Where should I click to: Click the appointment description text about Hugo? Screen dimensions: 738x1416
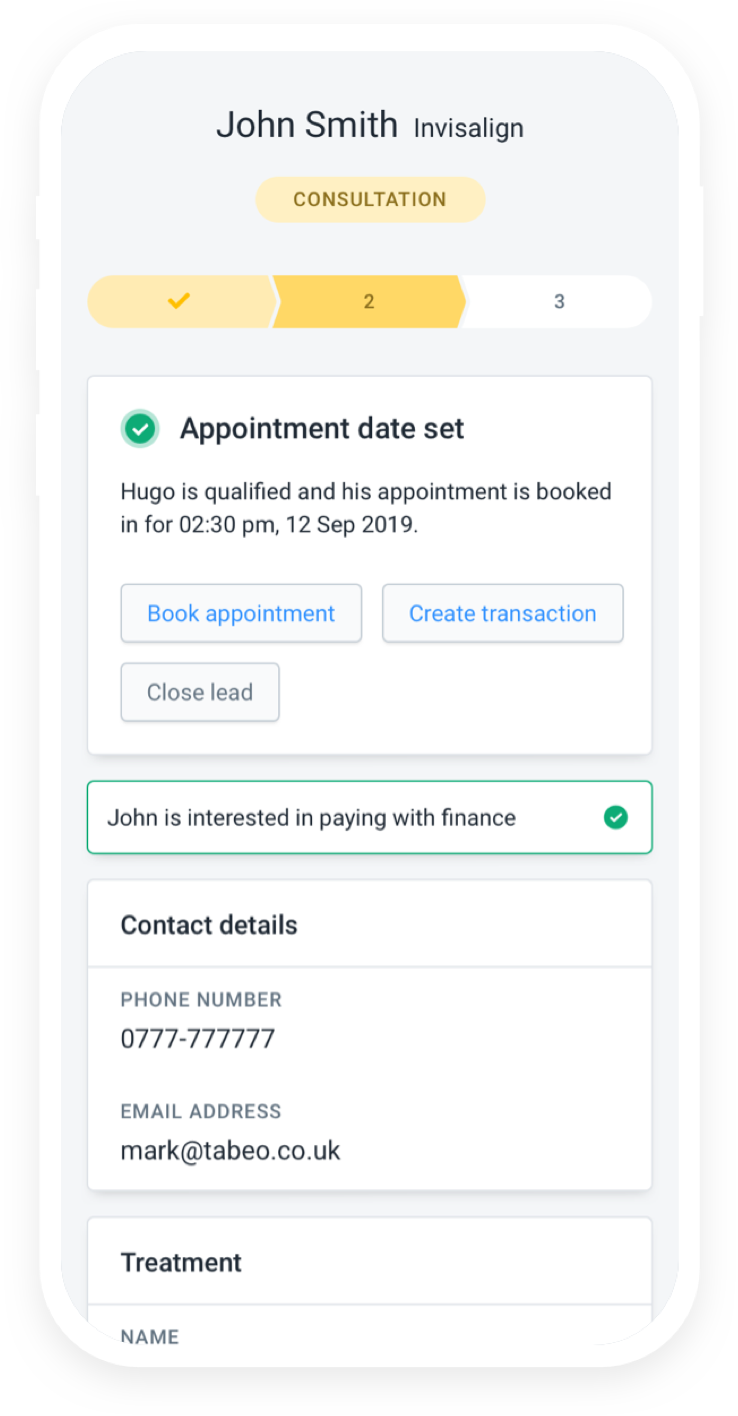click(366, 508)
